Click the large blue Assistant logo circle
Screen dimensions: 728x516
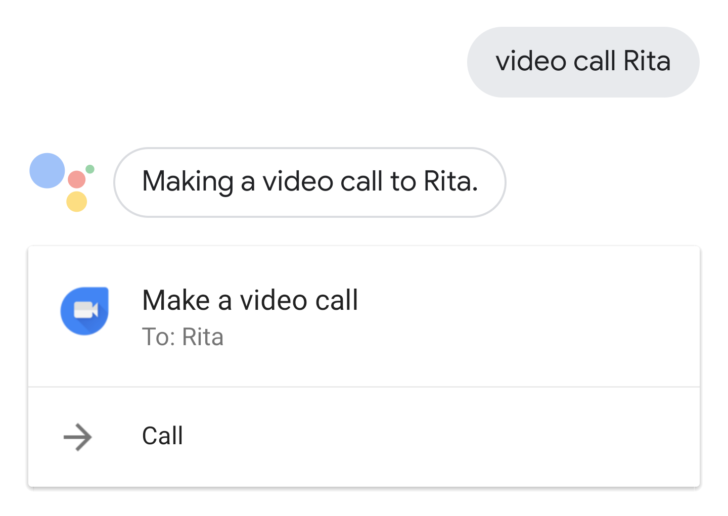[x=47, y=170]
